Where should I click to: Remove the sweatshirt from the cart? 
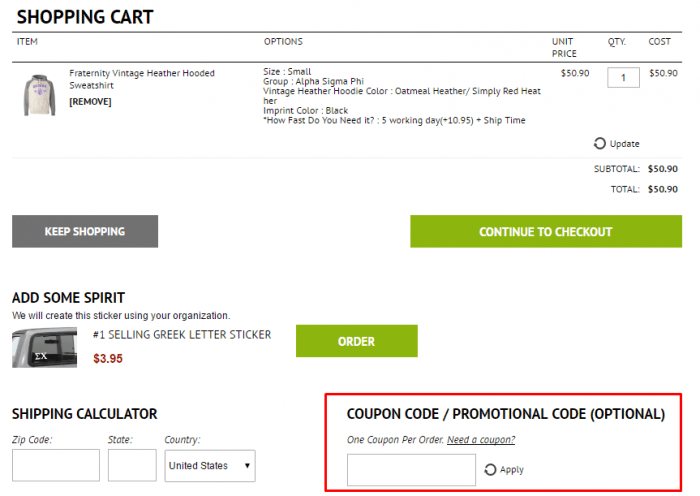(x=90, y=101)
